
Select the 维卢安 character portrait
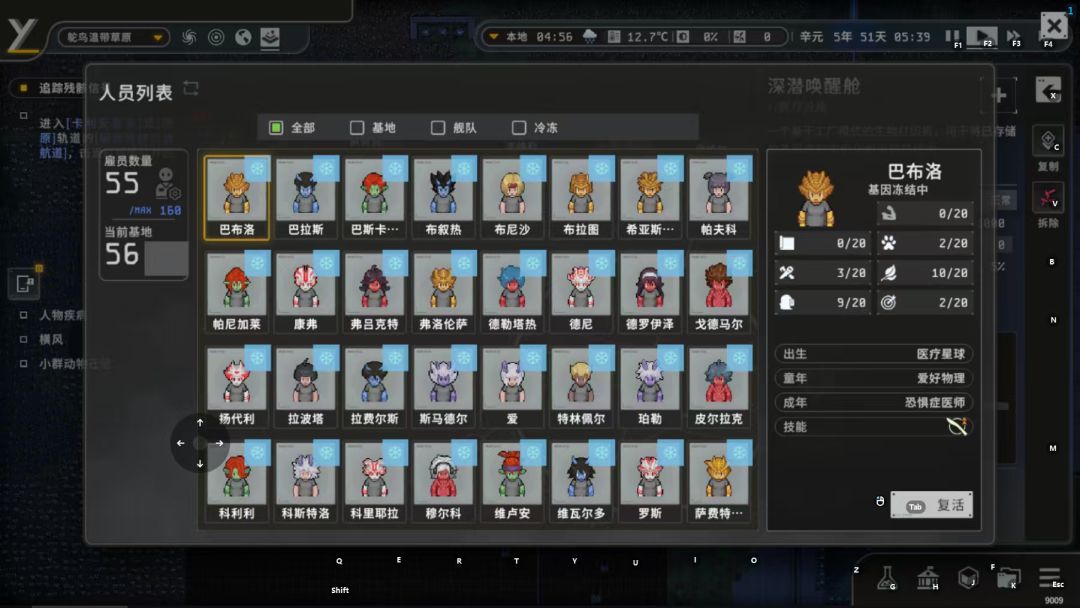[512, 481]
